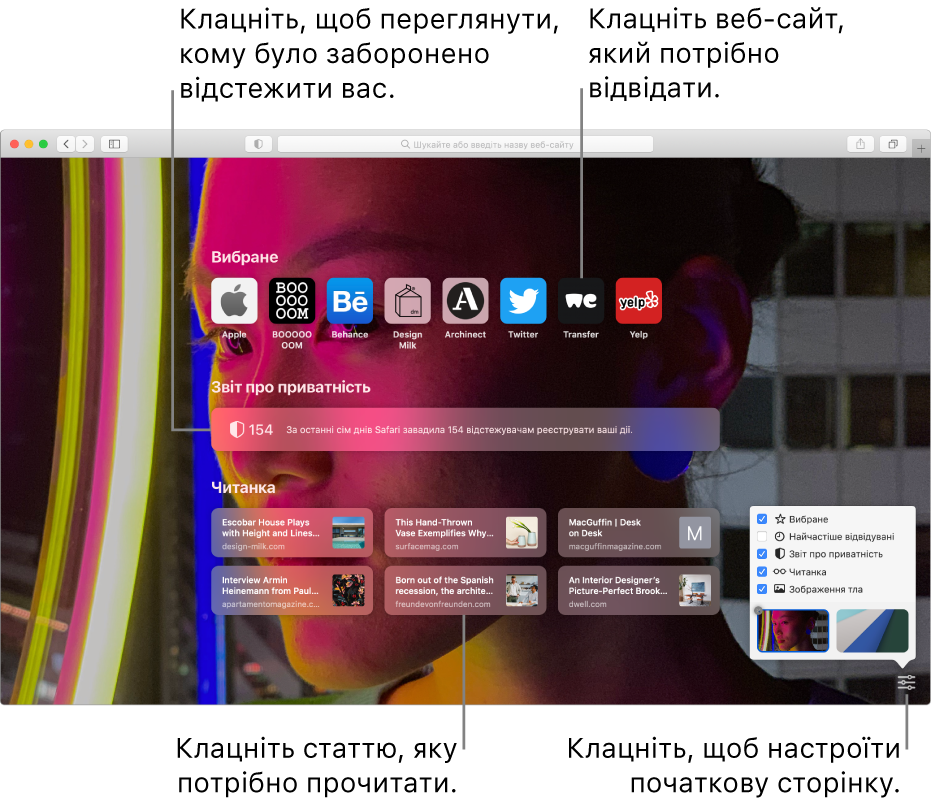
Task: Open the BOOOOOOOM favorite icon
Action: pyautogui.click(x=292, y=301)
